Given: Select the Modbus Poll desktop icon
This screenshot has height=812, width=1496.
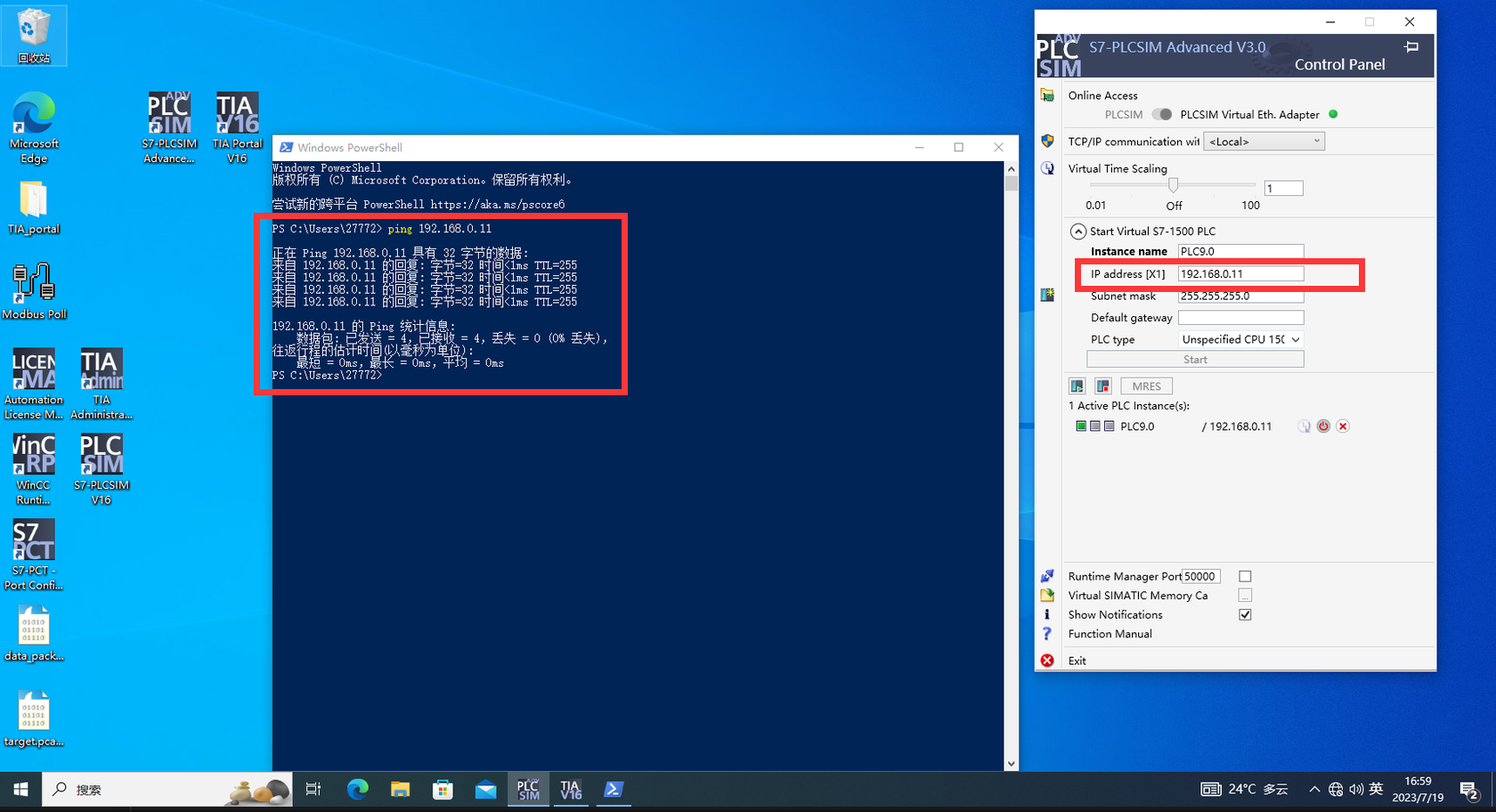Looking at the screenshot, I should (34, 291).
